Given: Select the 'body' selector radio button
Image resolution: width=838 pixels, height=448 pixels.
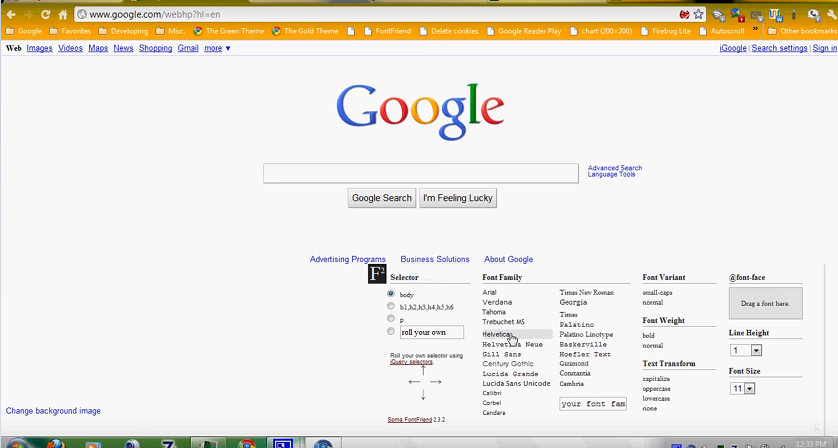Looking at the screenshot, I should (391, 293).
